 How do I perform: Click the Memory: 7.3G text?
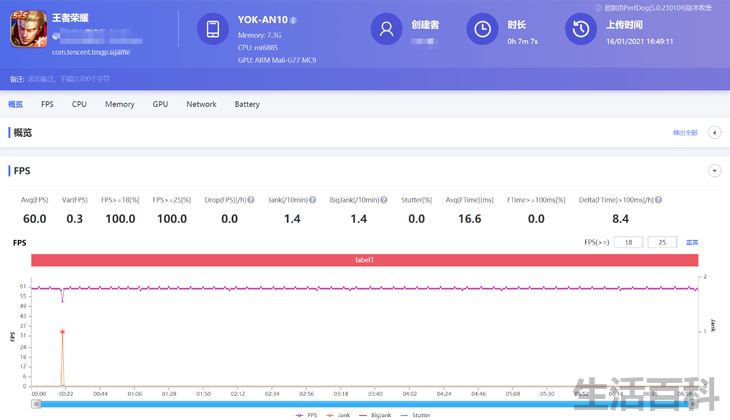259,35
